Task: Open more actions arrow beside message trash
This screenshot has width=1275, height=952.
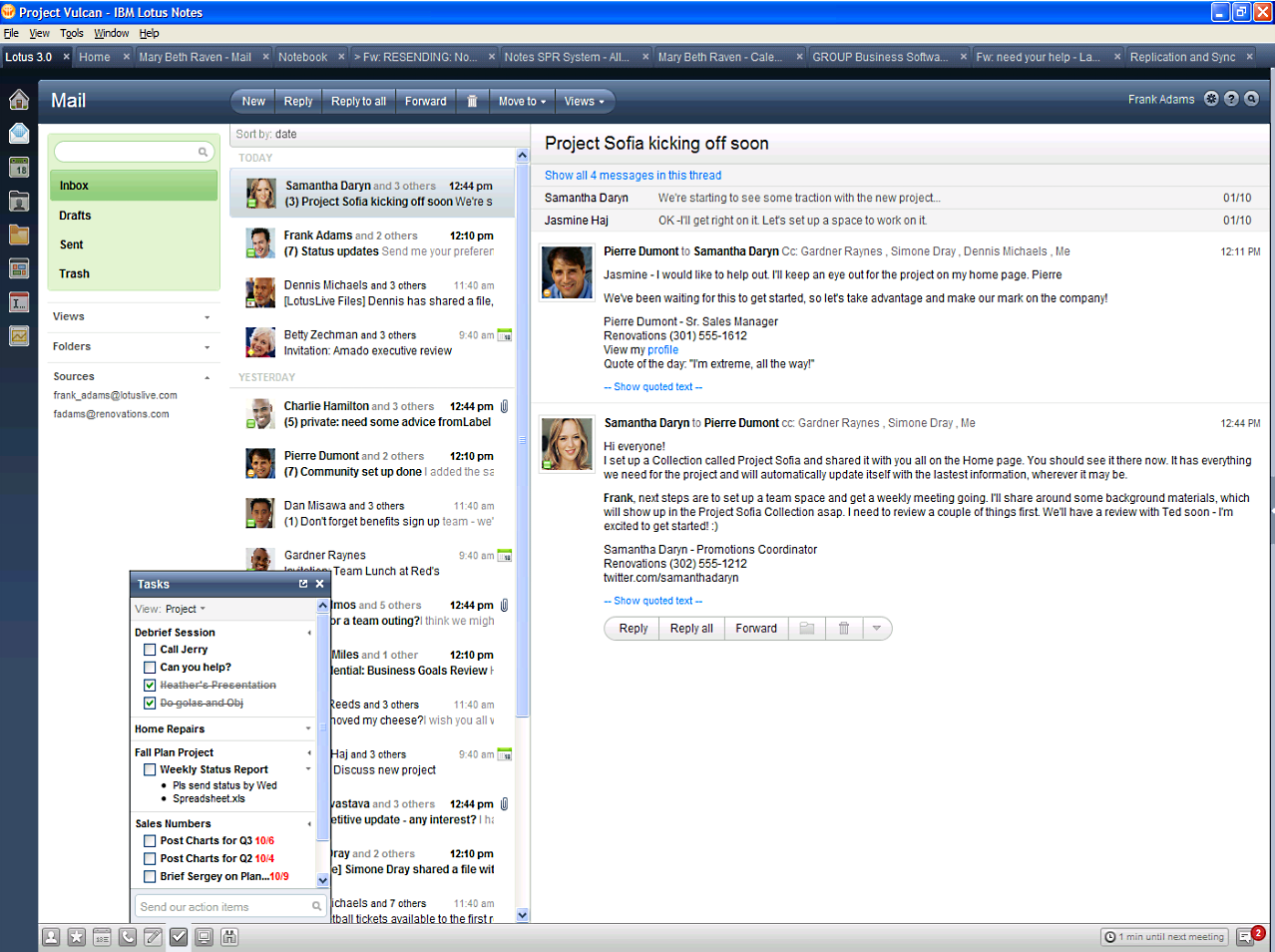Action: click(876, 628)
